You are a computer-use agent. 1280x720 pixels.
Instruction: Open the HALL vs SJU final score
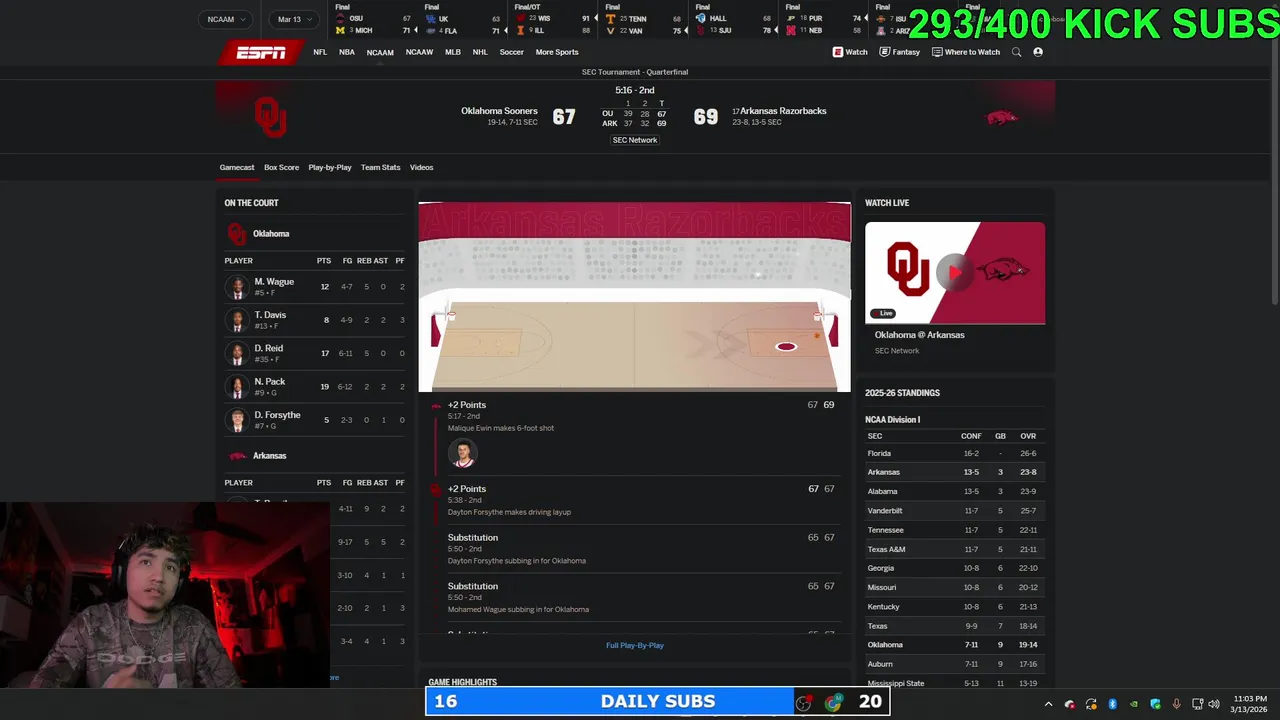pos(733,21)
